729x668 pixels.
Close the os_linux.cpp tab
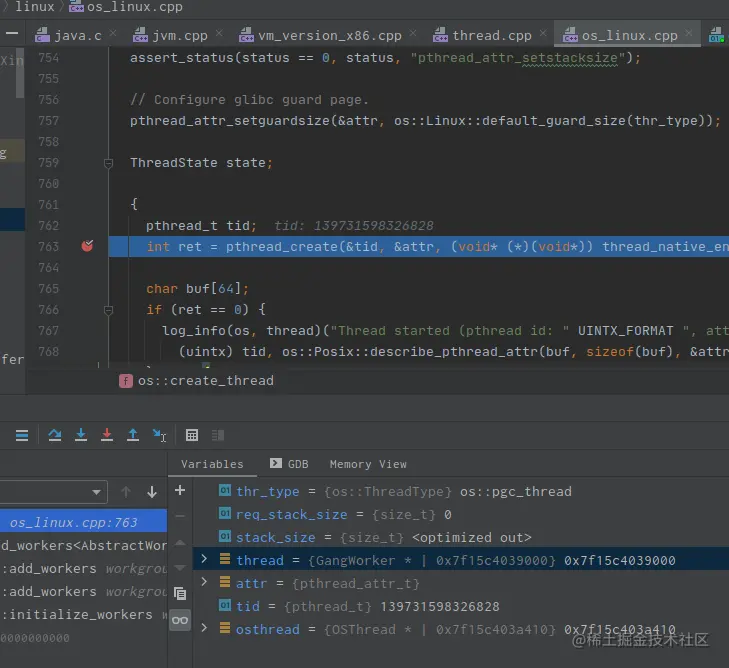pos(689,33)
